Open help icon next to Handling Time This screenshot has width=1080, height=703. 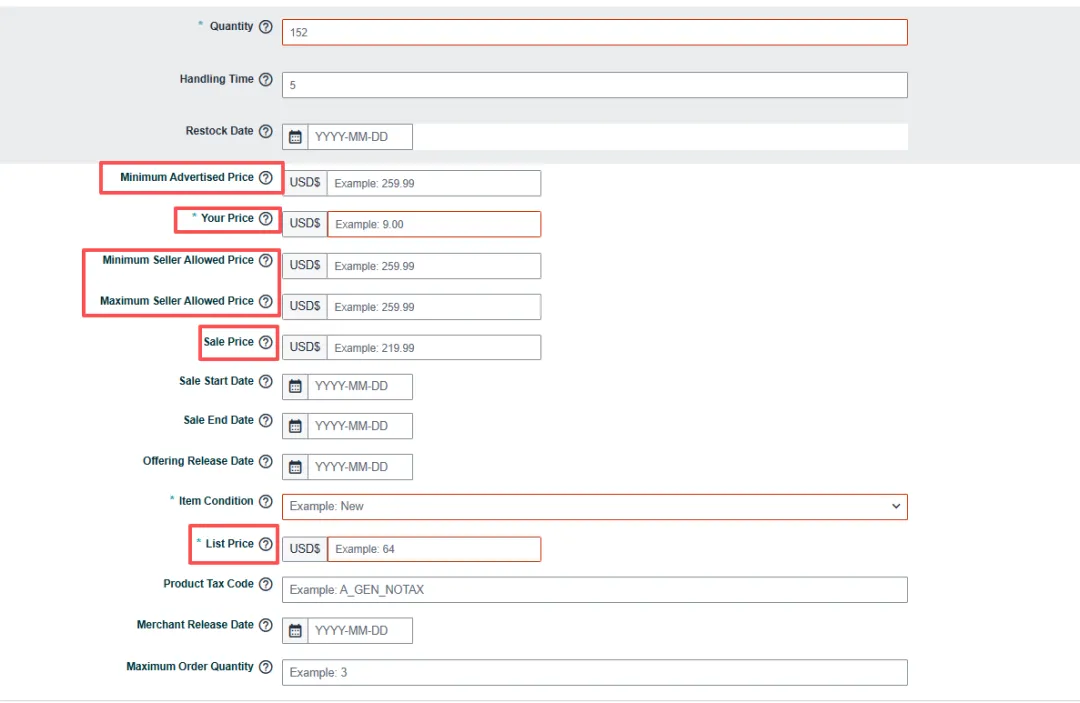[266, 79]
